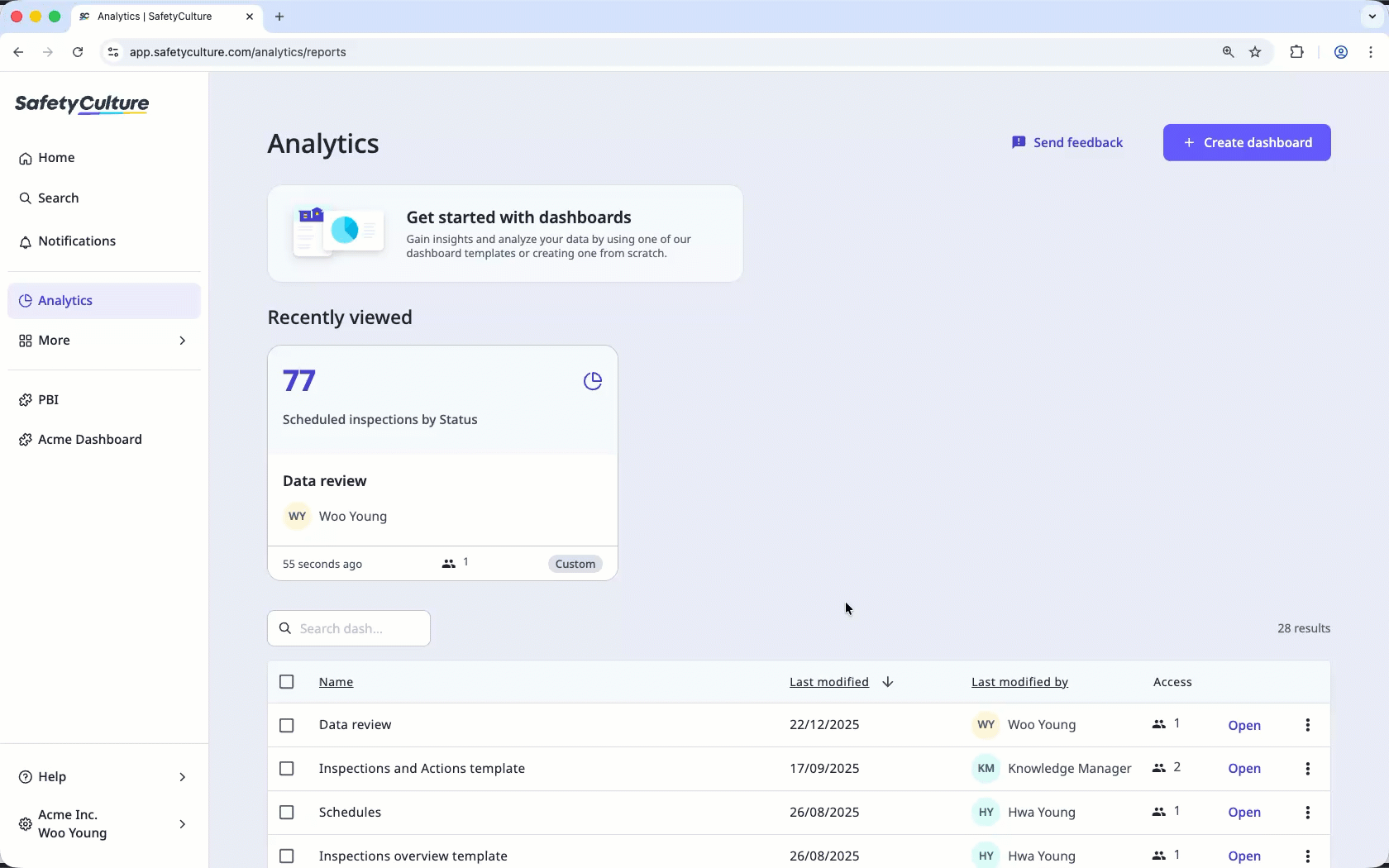Click KM avatar for Knowledge Manager
This screenshot has width=1389, height=868.
(986, 769)
